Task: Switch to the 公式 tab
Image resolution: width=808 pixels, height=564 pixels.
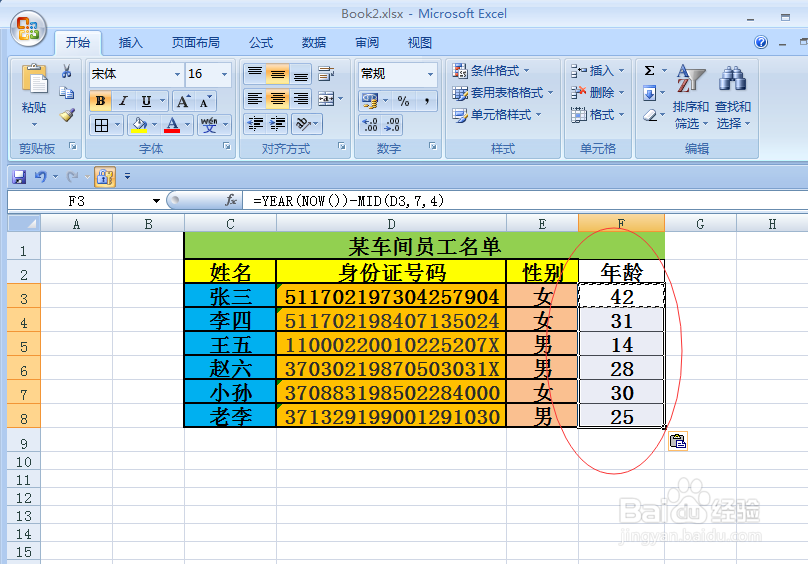Action: (x=261, y=43)
